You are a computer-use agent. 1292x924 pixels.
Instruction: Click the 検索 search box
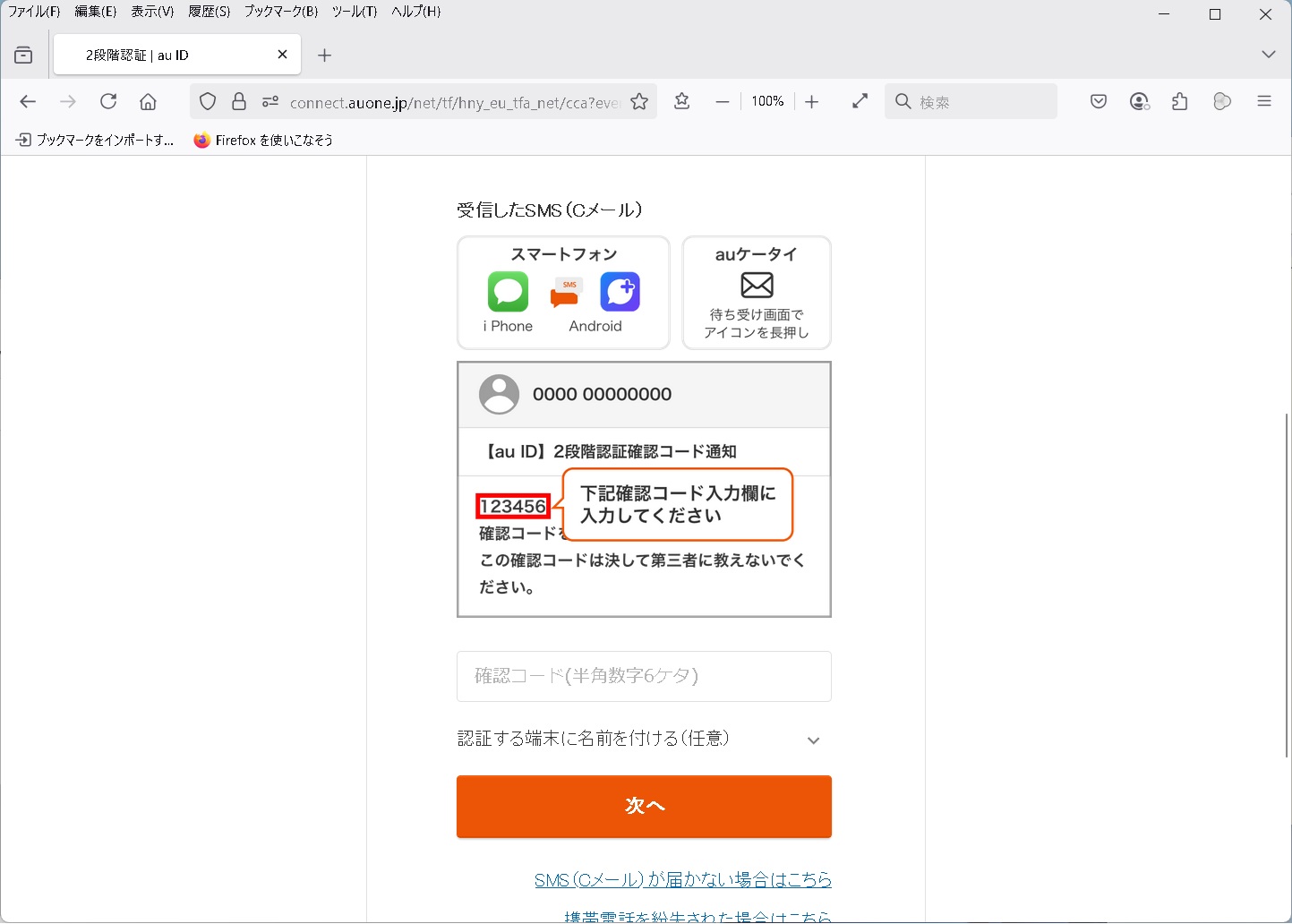971,102
